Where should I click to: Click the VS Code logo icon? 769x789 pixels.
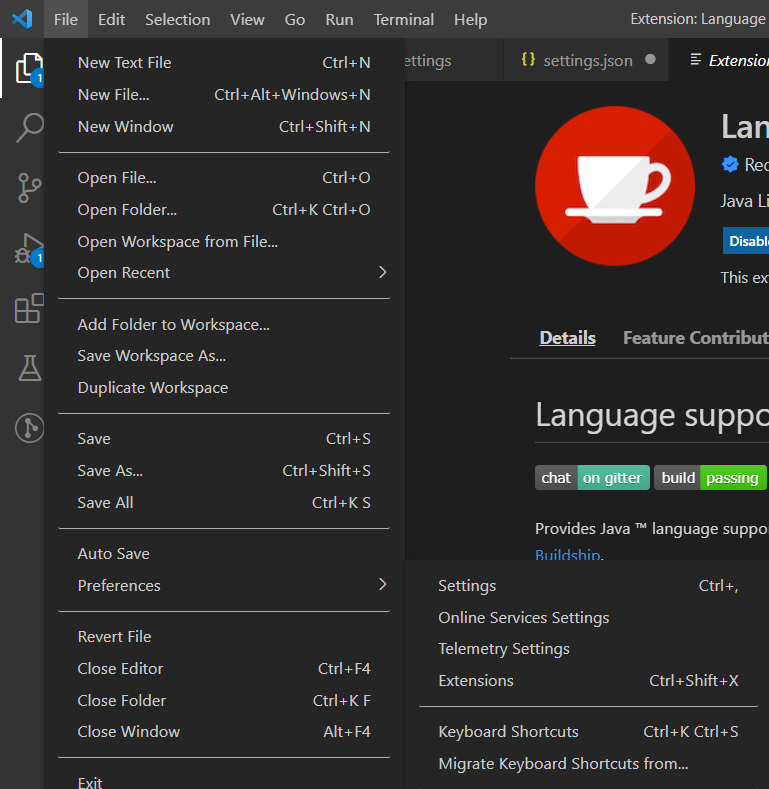(22, 19)
